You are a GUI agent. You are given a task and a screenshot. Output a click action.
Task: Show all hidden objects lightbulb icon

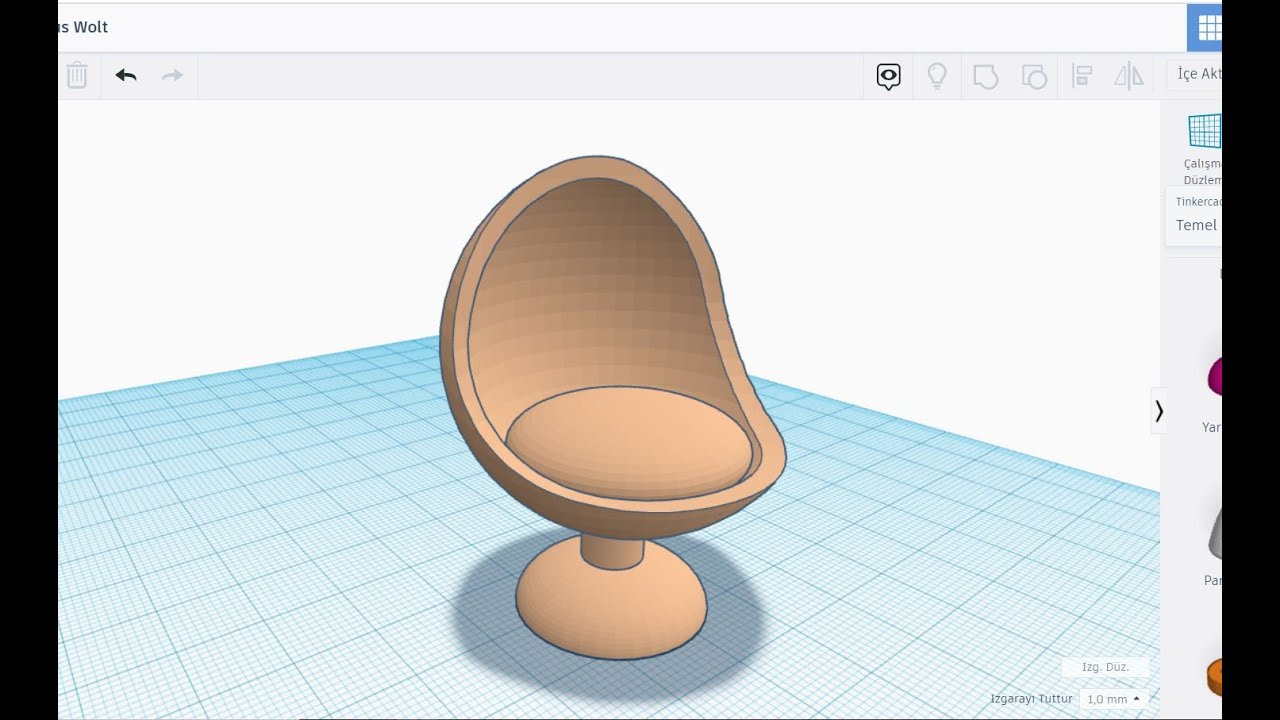tap(937, 76)
